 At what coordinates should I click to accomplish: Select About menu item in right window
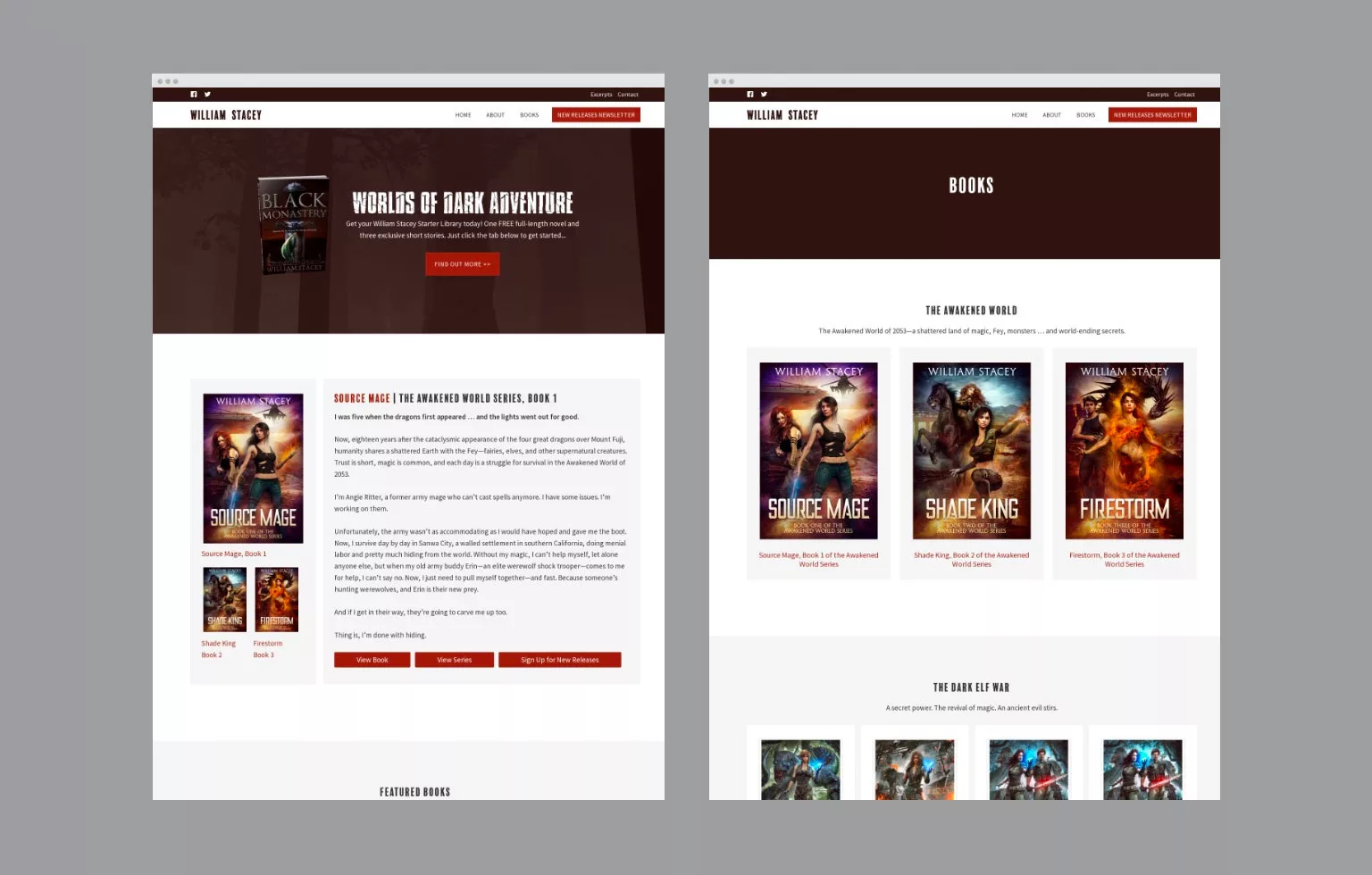1051,115
